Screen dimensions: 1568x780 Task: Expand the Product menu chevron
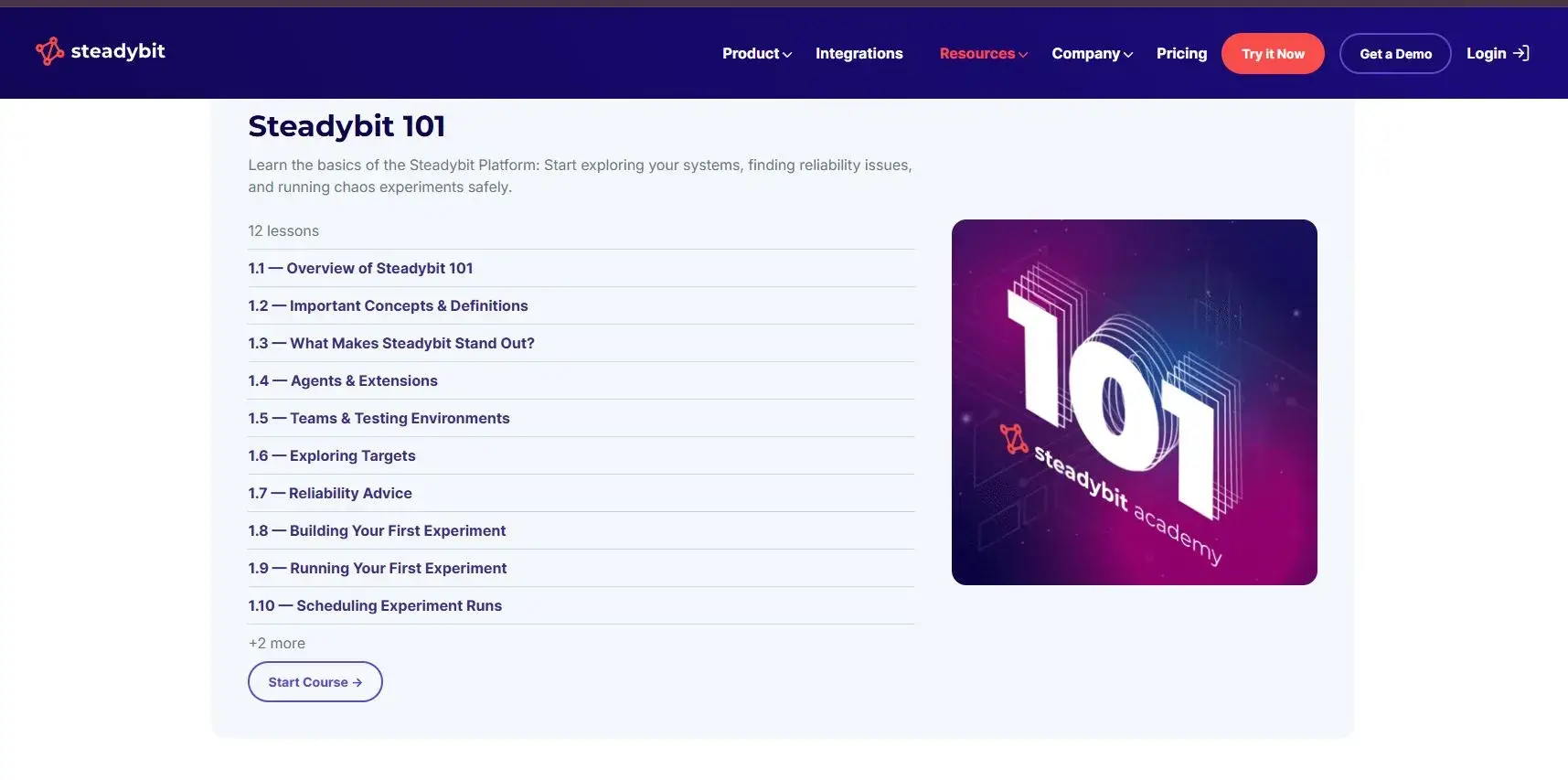(x=787, y=55)
